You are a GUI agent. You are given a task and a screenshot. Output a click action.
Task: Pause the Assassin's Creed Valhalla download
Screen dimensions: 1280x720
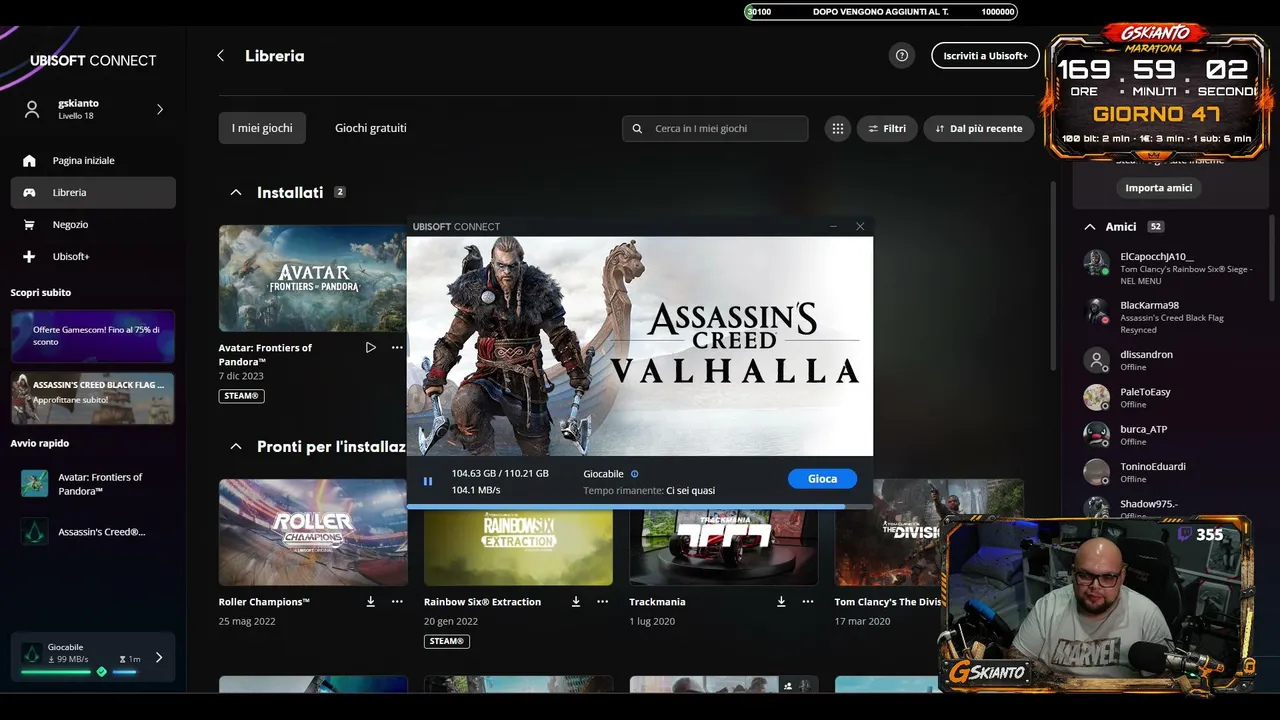[428, 481]
